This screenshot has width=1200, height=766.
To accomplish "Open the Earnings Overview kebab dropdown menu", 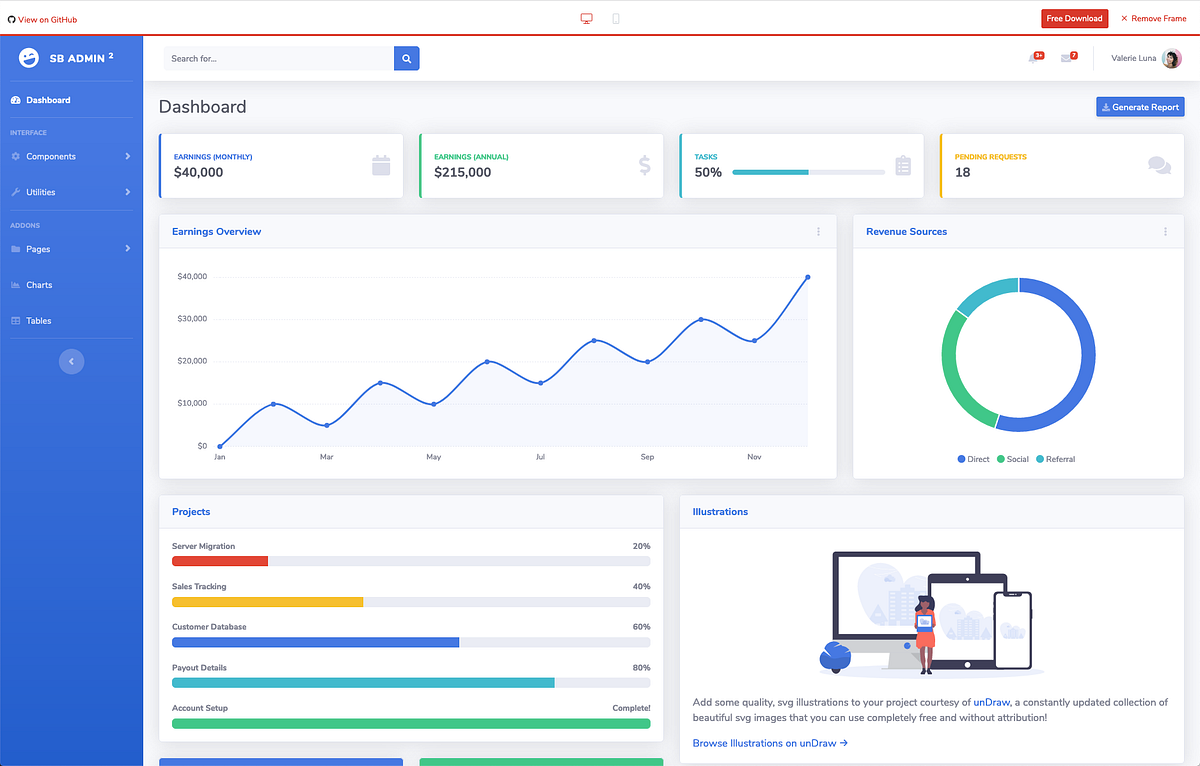I will tap(818, 231).
